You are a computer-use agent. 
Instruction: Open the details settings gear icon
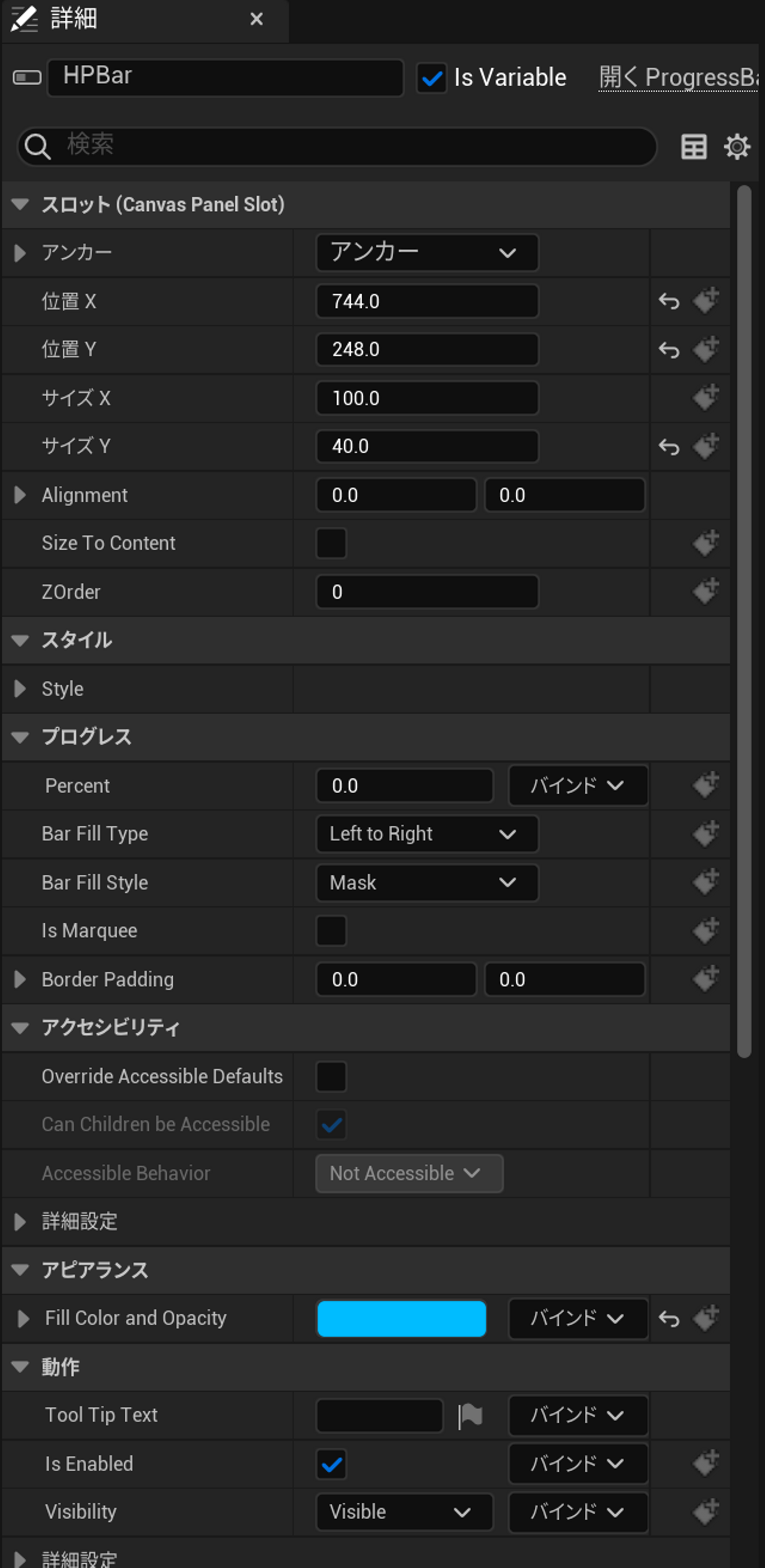[x=736, y=147]
